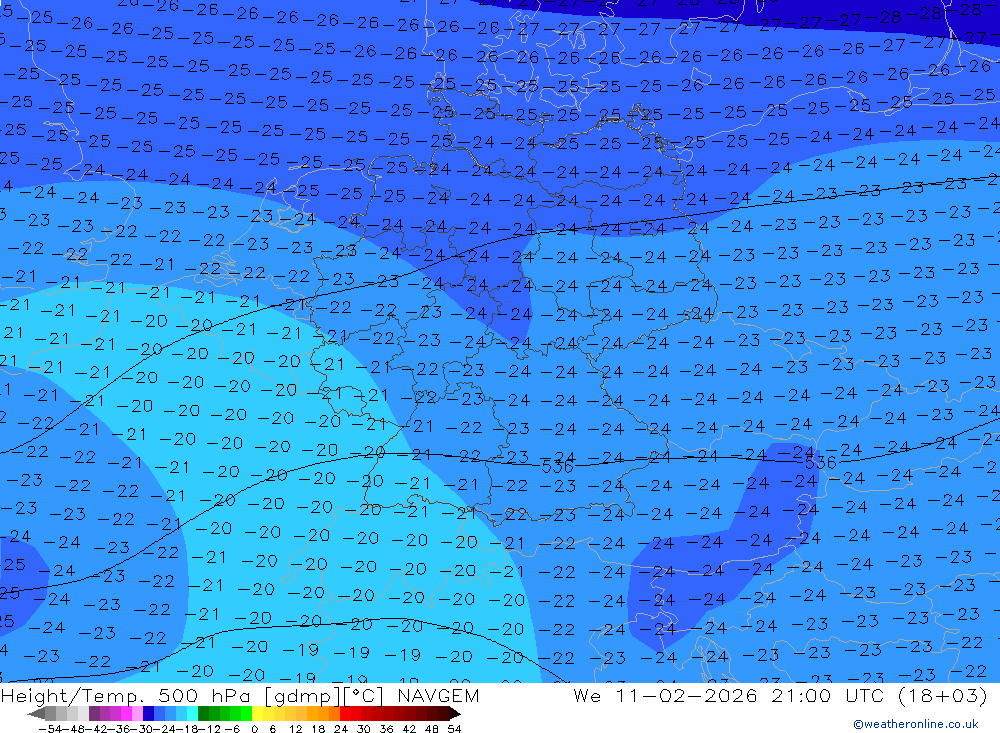Click the '12' legend scale label
Screen dimensions: 1000x733
295,729
